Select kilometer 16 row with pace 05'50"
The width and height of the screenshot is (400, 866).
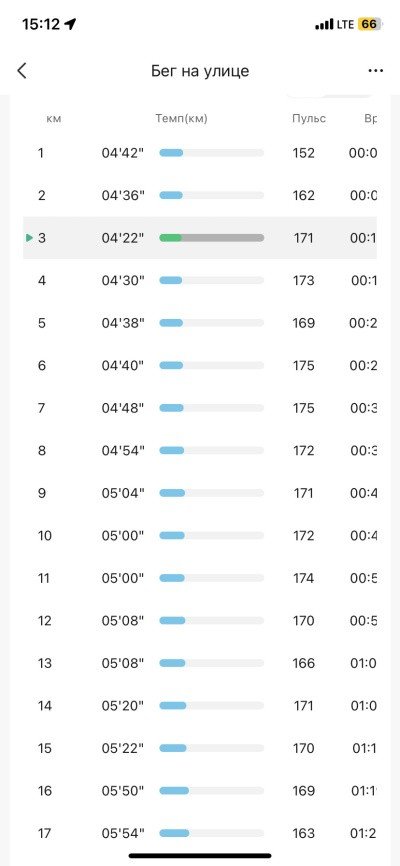click(200, 790)
